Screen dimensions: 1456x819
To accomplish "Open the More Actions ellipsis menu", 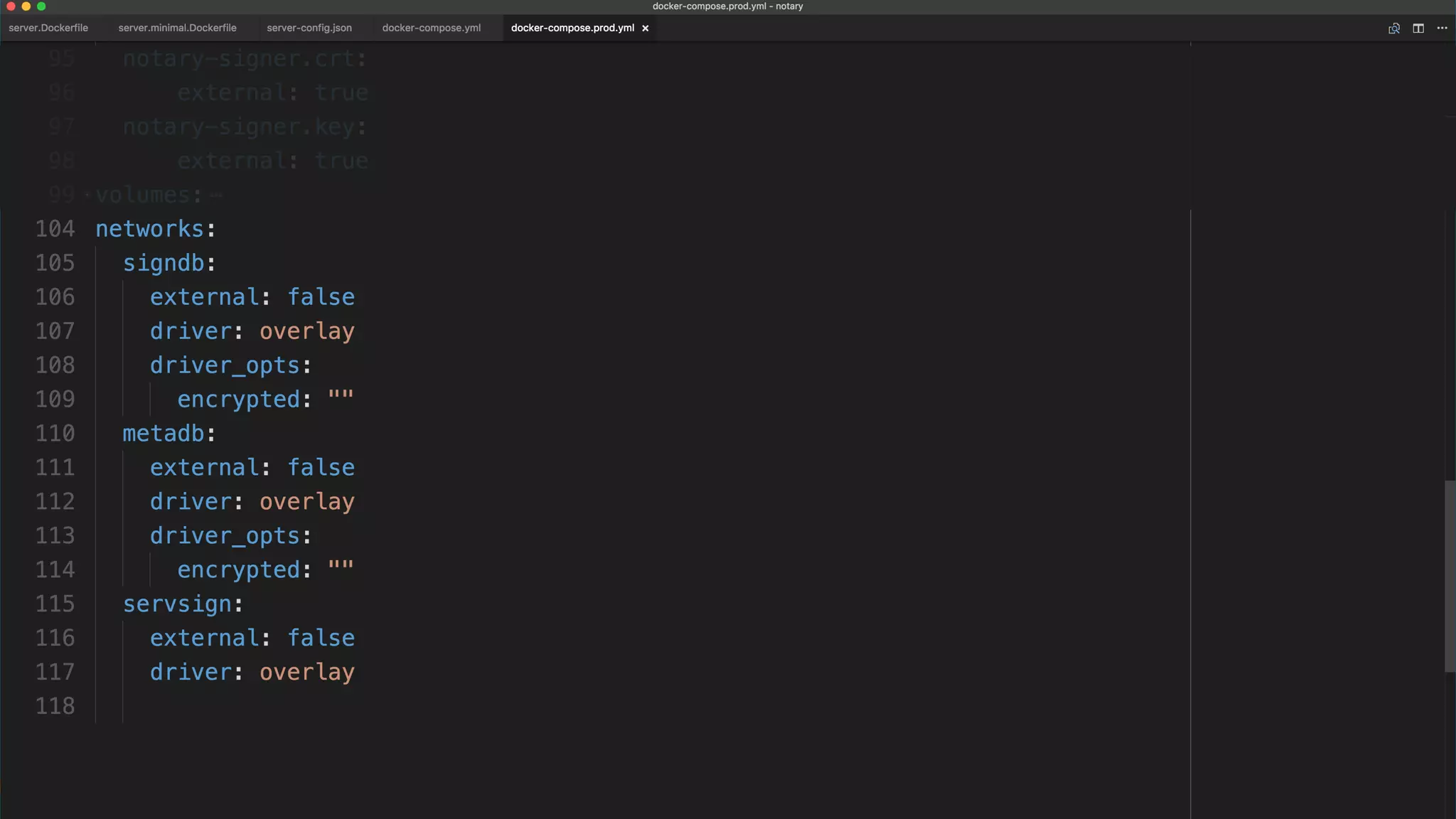I will pos(1442,28).
